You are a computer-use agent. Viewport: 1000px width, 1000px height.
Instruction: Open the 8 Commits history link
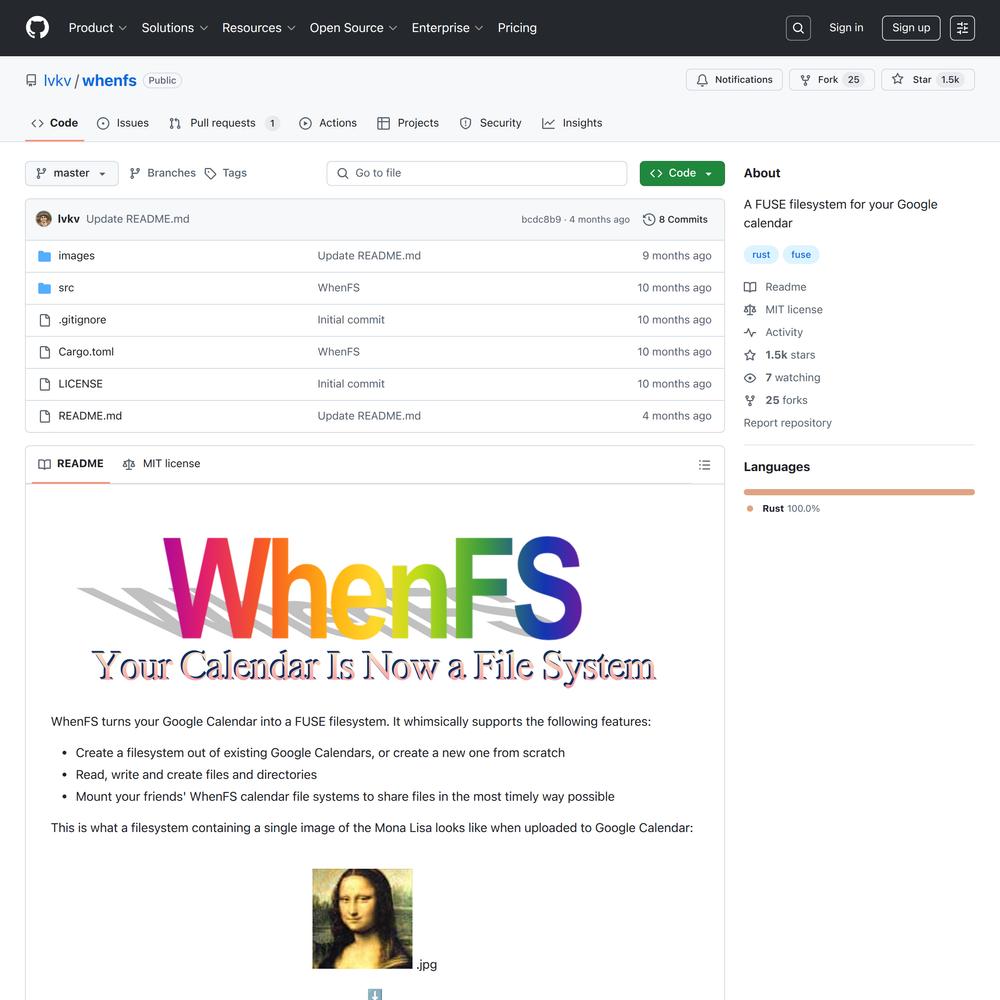coord(675,219)
